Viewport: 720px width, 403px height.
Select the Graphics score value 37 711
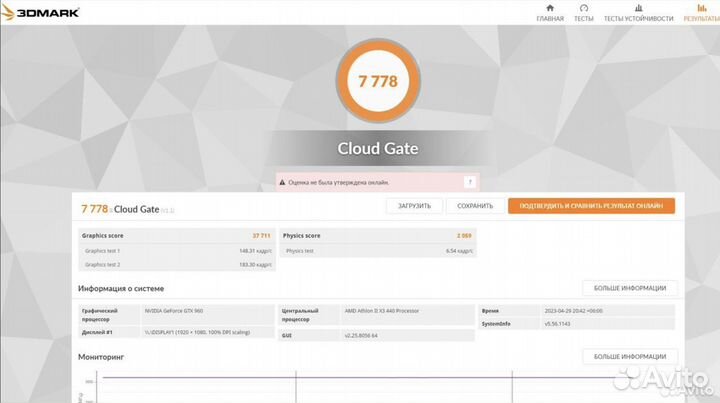click(261, 236)
